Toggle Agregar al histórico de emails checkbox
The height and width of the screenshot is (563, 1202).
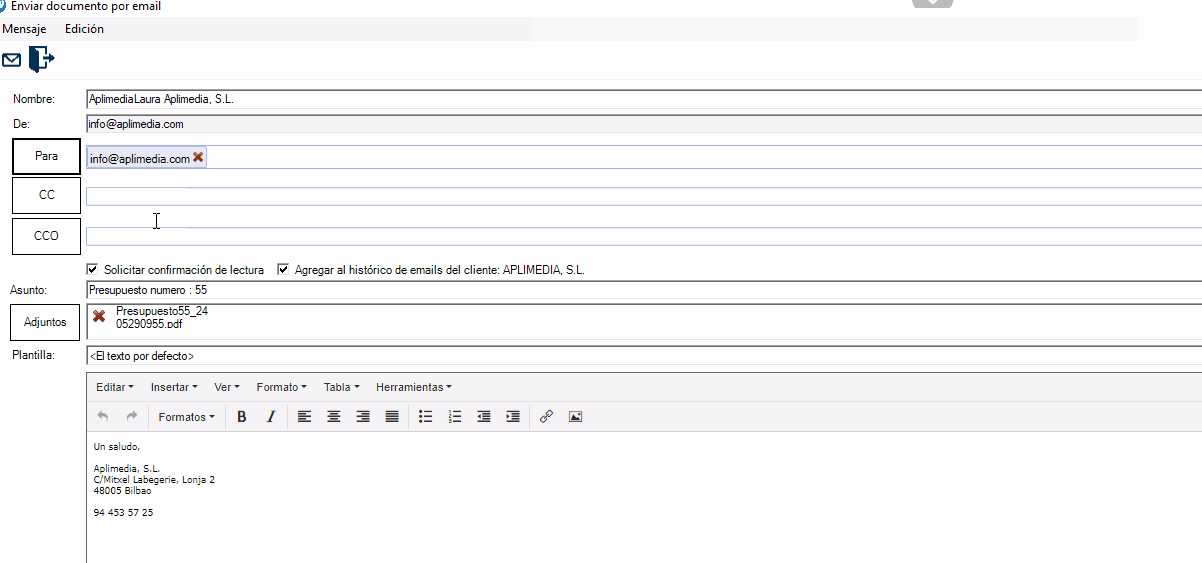(283, 270)
